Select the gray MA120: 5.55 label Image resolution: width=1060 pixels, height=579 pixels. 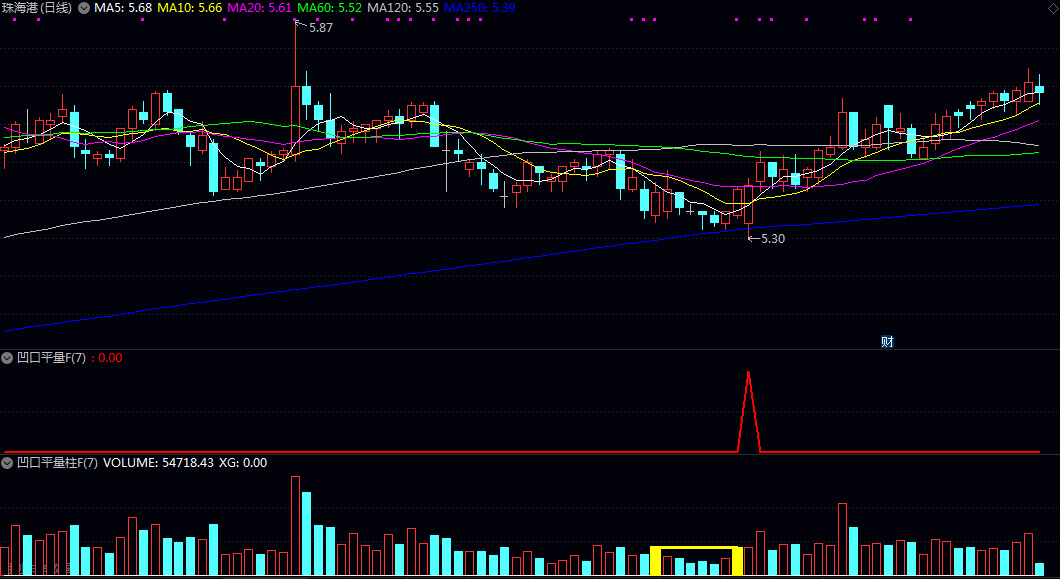(x=403, y=8)
